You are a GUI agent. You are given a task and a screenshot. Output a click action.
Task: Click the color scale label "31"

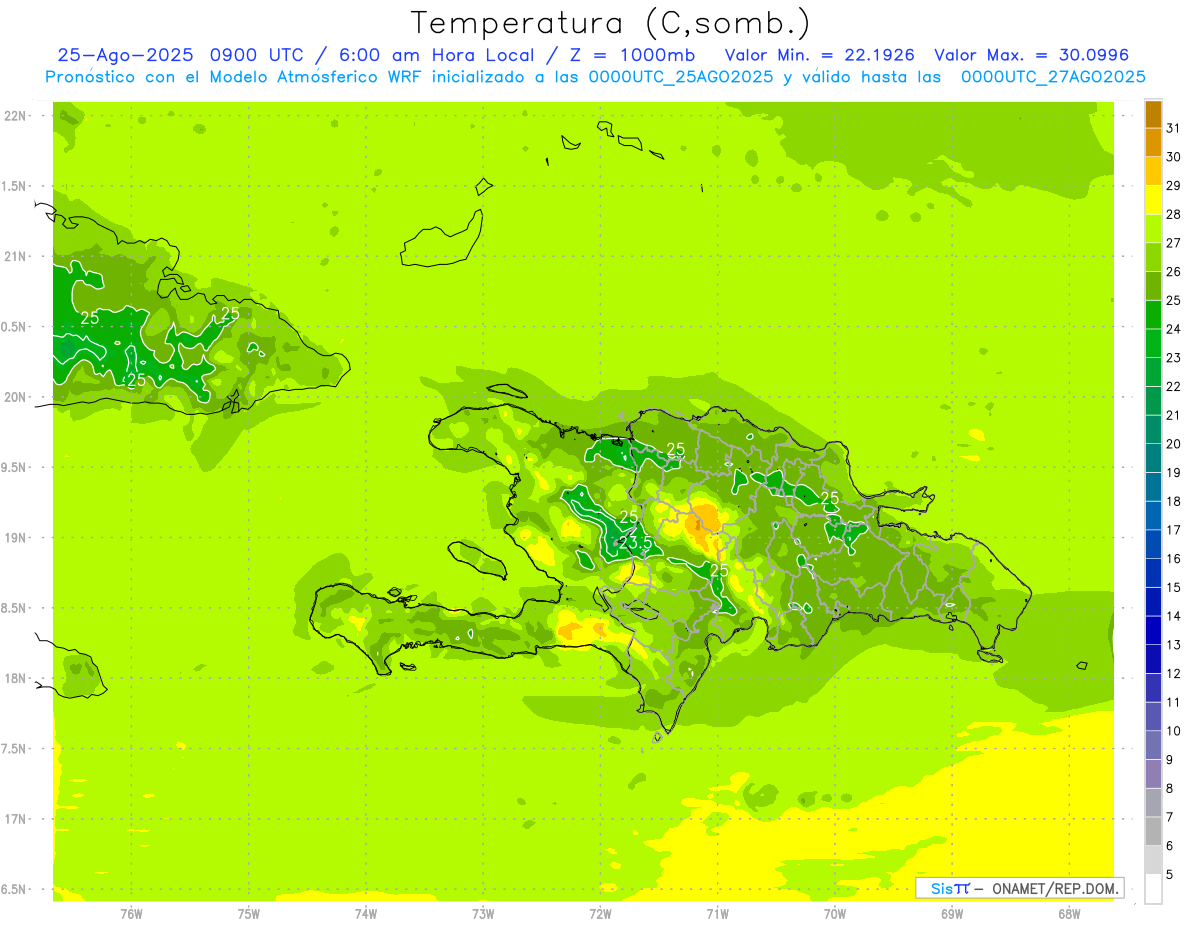1174,128
